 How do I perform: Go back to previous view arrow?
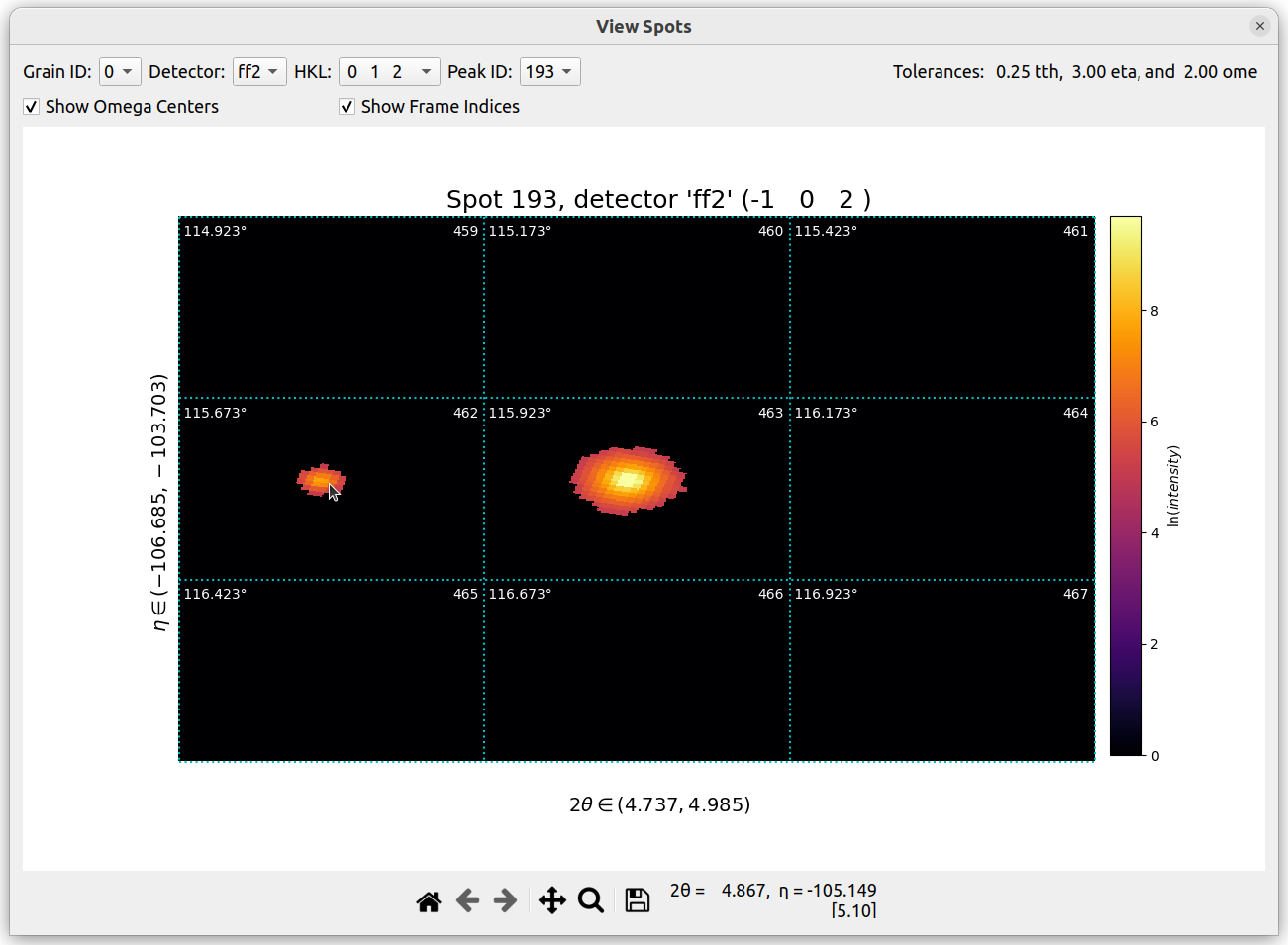coord(467,900)
